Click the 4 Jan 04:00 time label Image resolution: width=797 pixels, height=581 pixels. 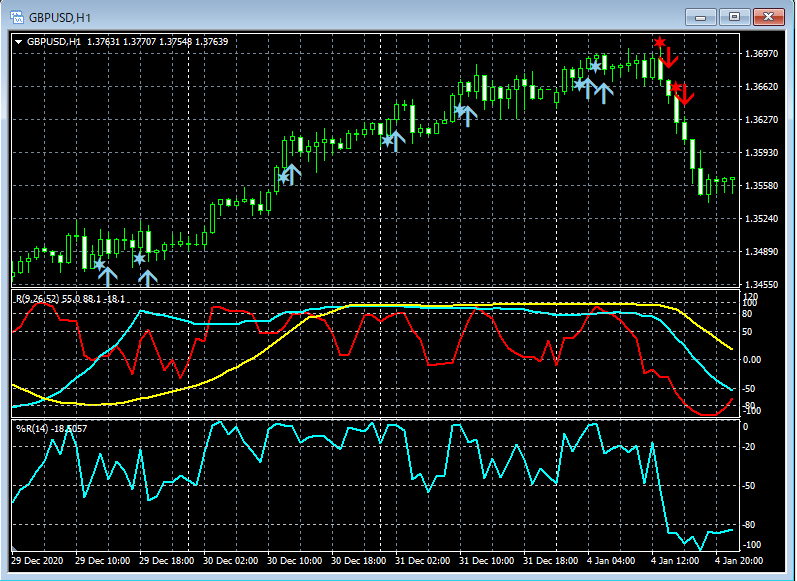click(x=611, y=561)
